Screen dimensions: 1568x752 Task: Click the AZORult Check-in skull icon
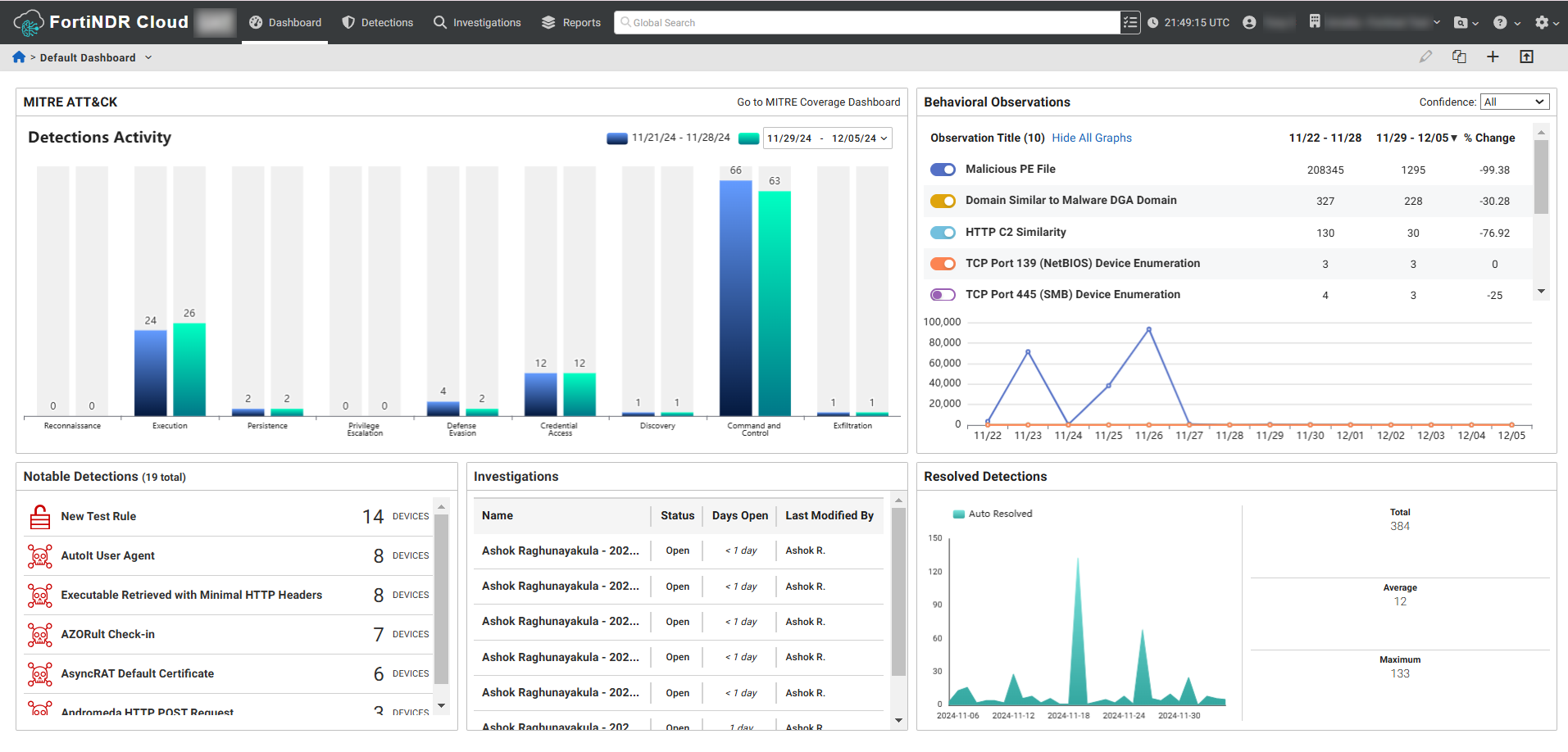(40, 634)
